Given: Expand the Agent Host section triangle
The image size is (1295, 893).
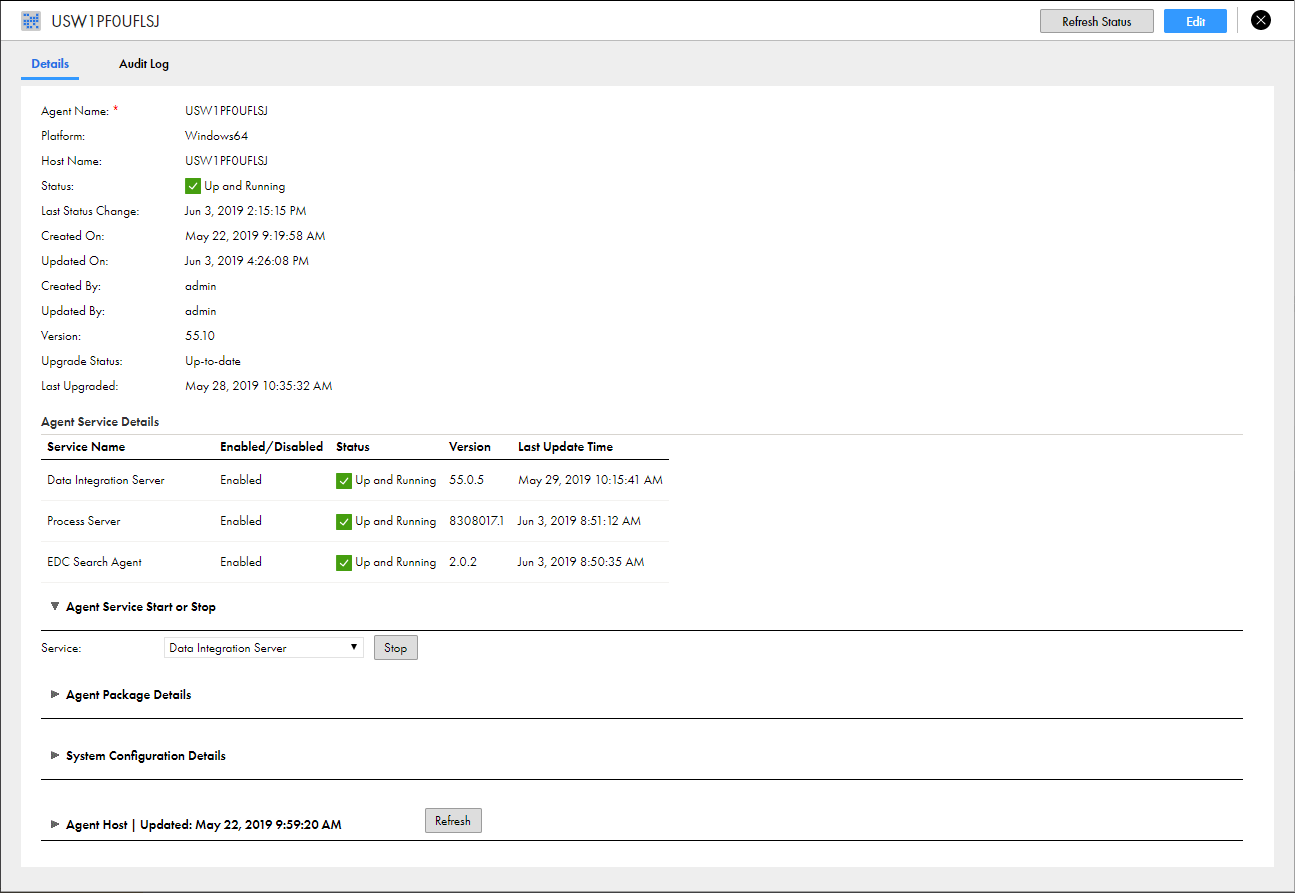Looking at the screenshot, I should click(55, 825).
